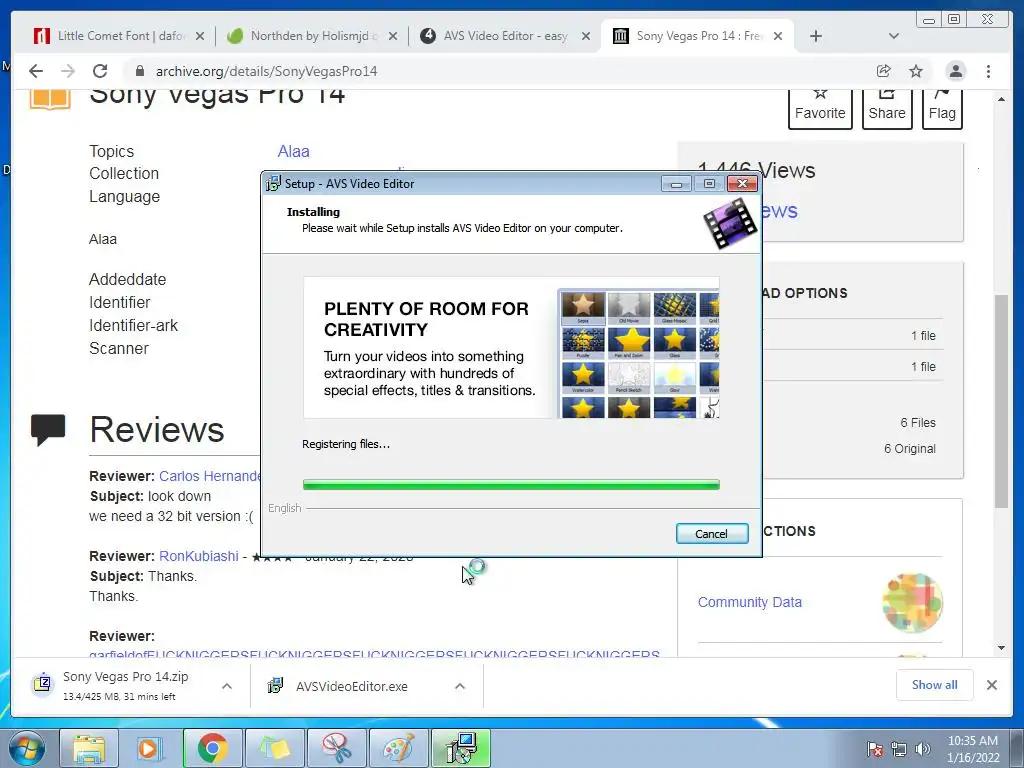Click the Reviews speech bubble icon
Viewport: 1024px width, 768px height.
click(x=48, y=430)
